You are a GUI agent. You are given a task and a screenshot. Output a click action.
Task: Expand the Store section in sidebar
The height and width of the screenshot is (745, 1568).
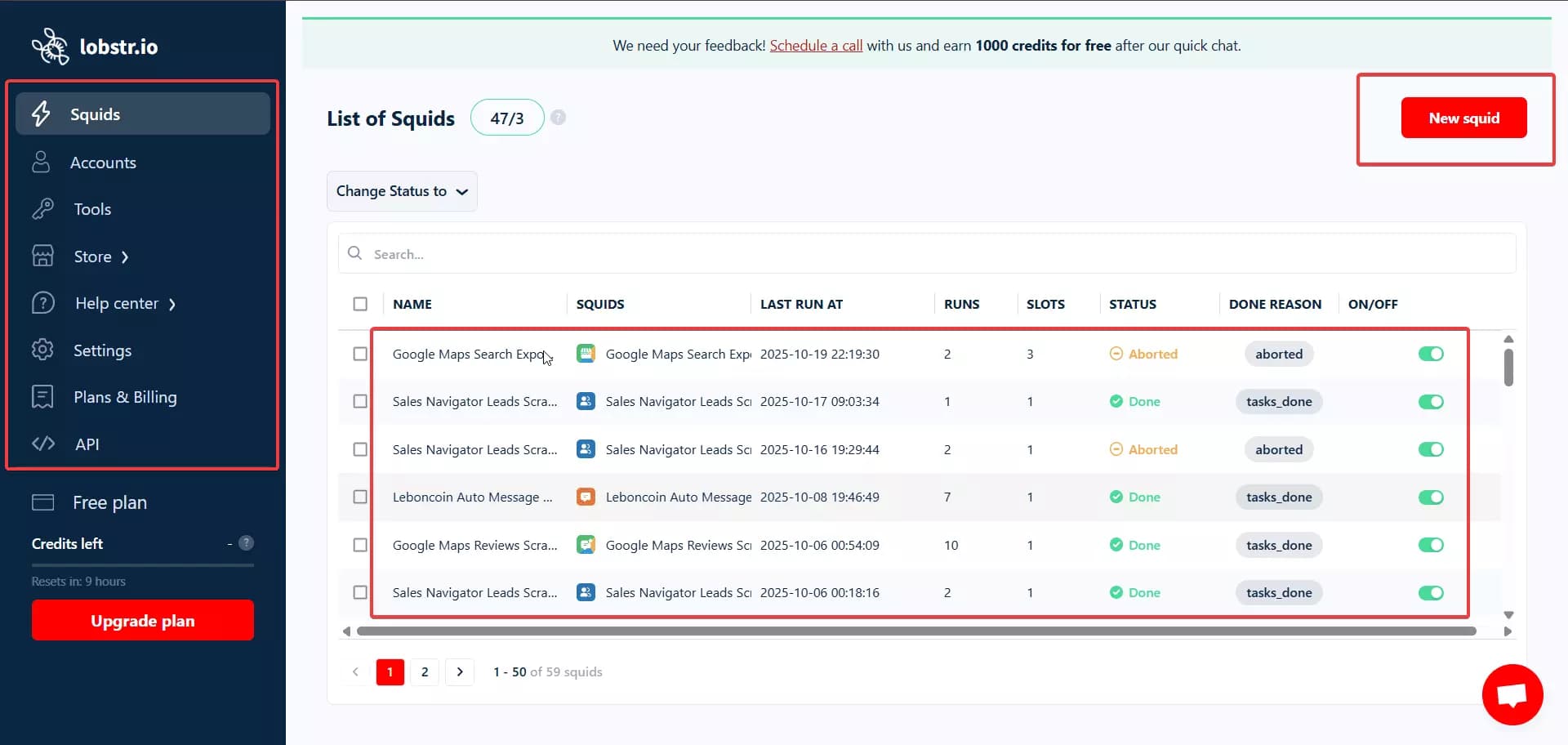(x=92, y=256)
